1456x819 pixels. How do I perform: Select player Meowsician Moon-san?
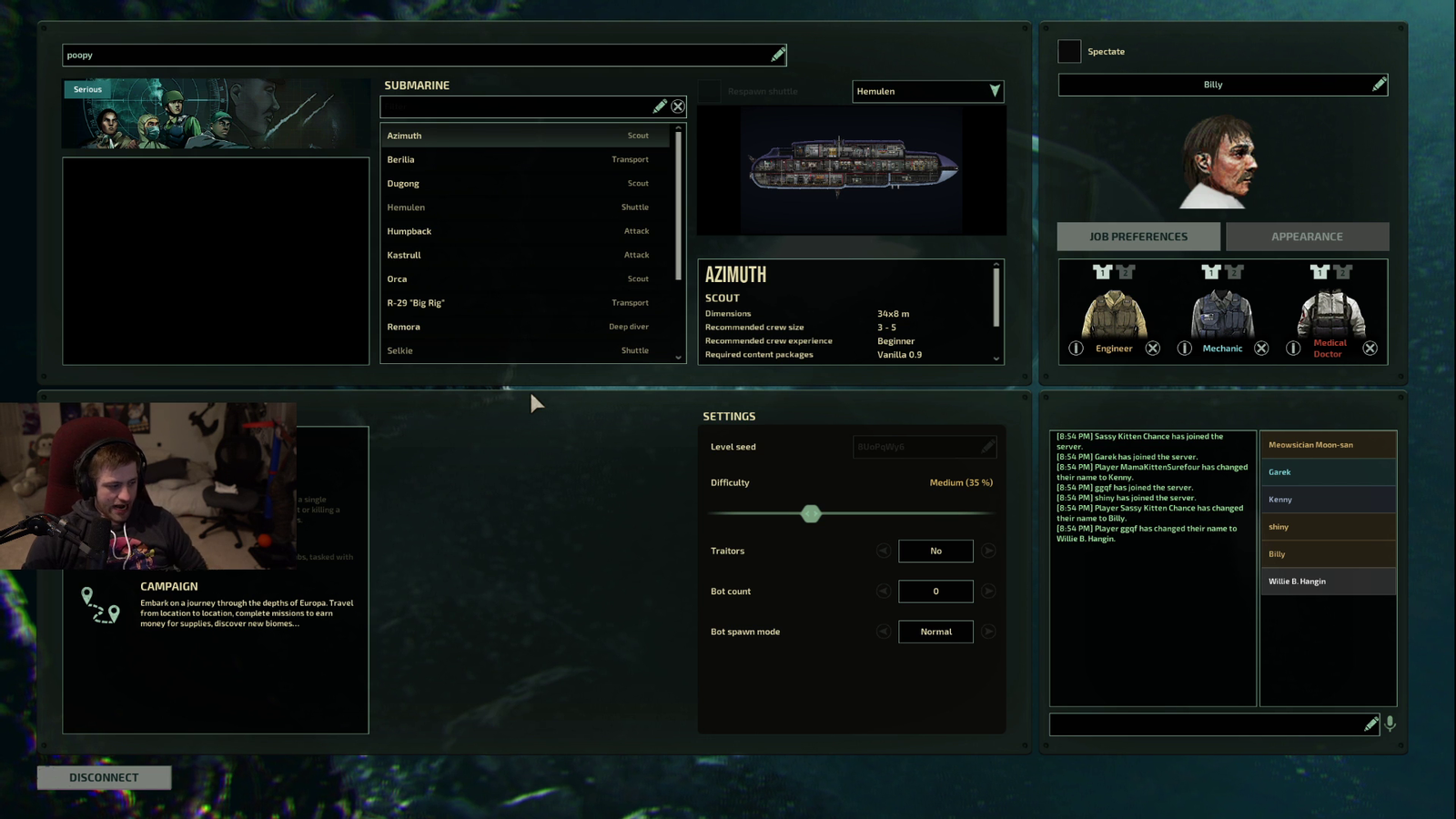pos(1328,445)
